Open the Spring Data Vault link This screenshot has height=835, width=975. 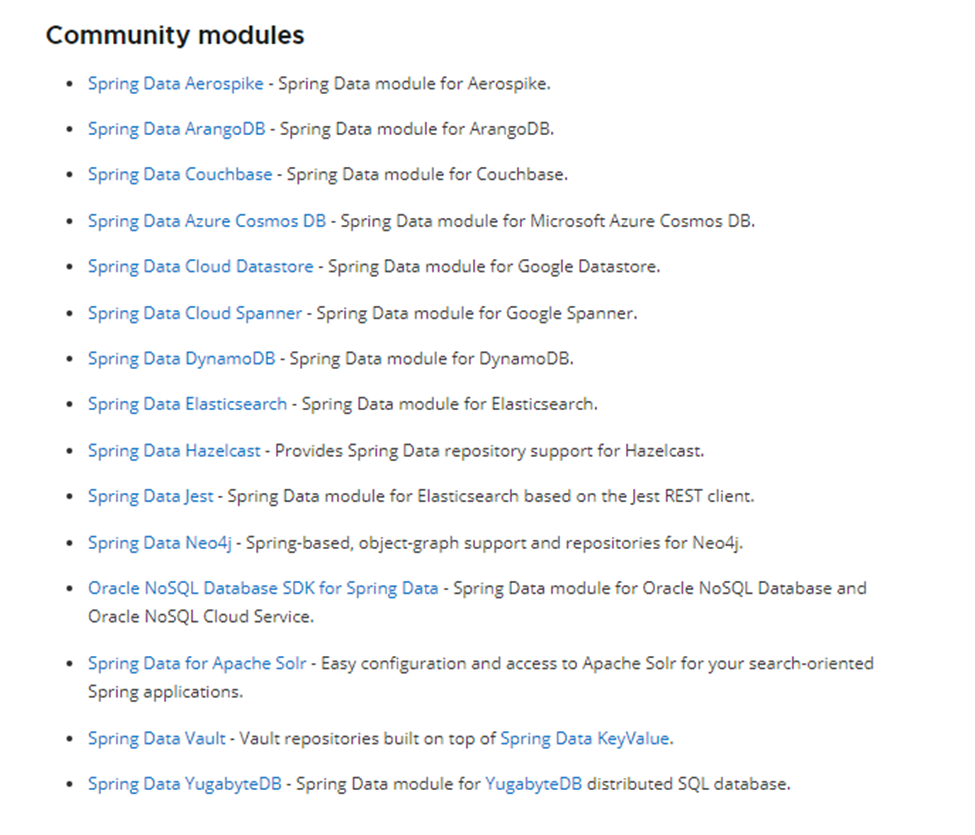tap(156, 739)
